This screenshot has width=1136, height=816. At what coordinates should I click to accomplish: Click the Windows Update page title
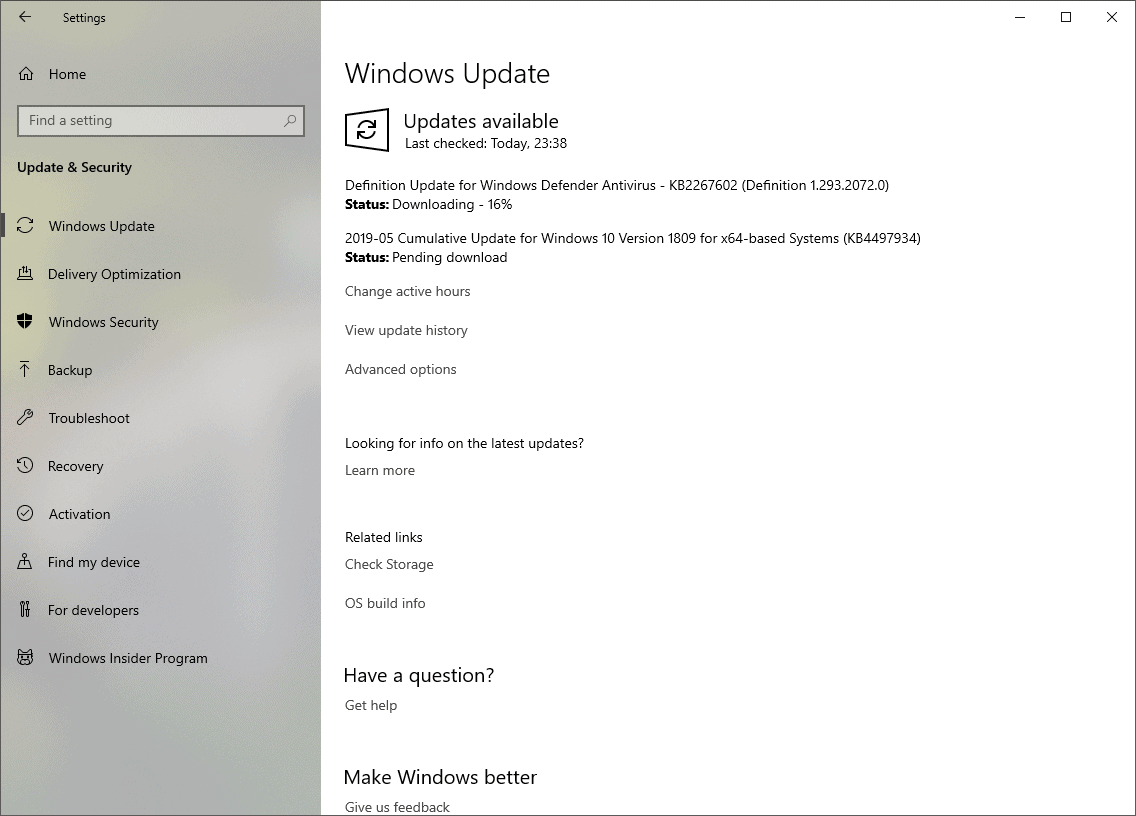pos(447,74)
